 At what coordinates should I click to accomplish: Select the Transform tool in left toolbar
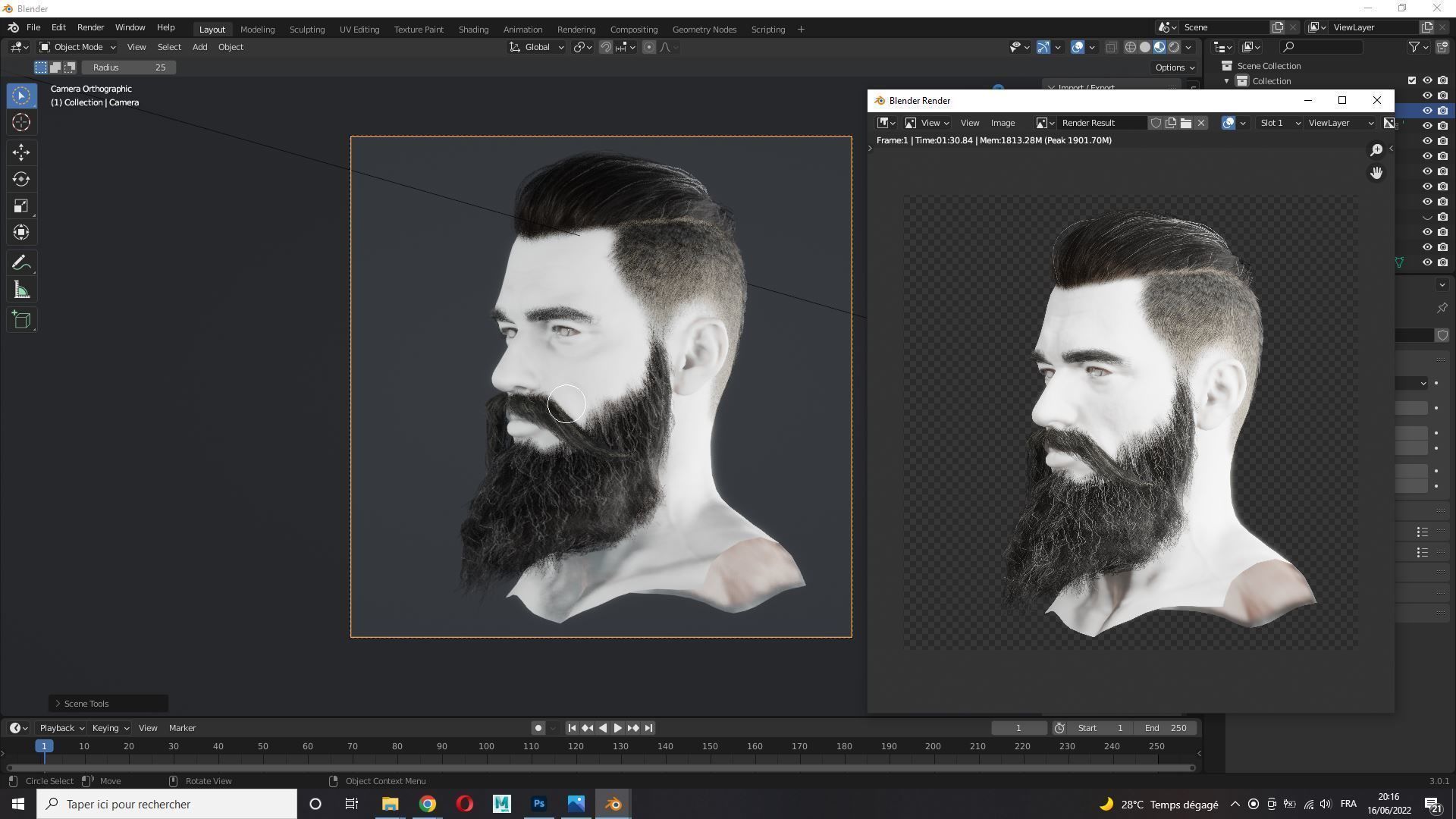21,232
